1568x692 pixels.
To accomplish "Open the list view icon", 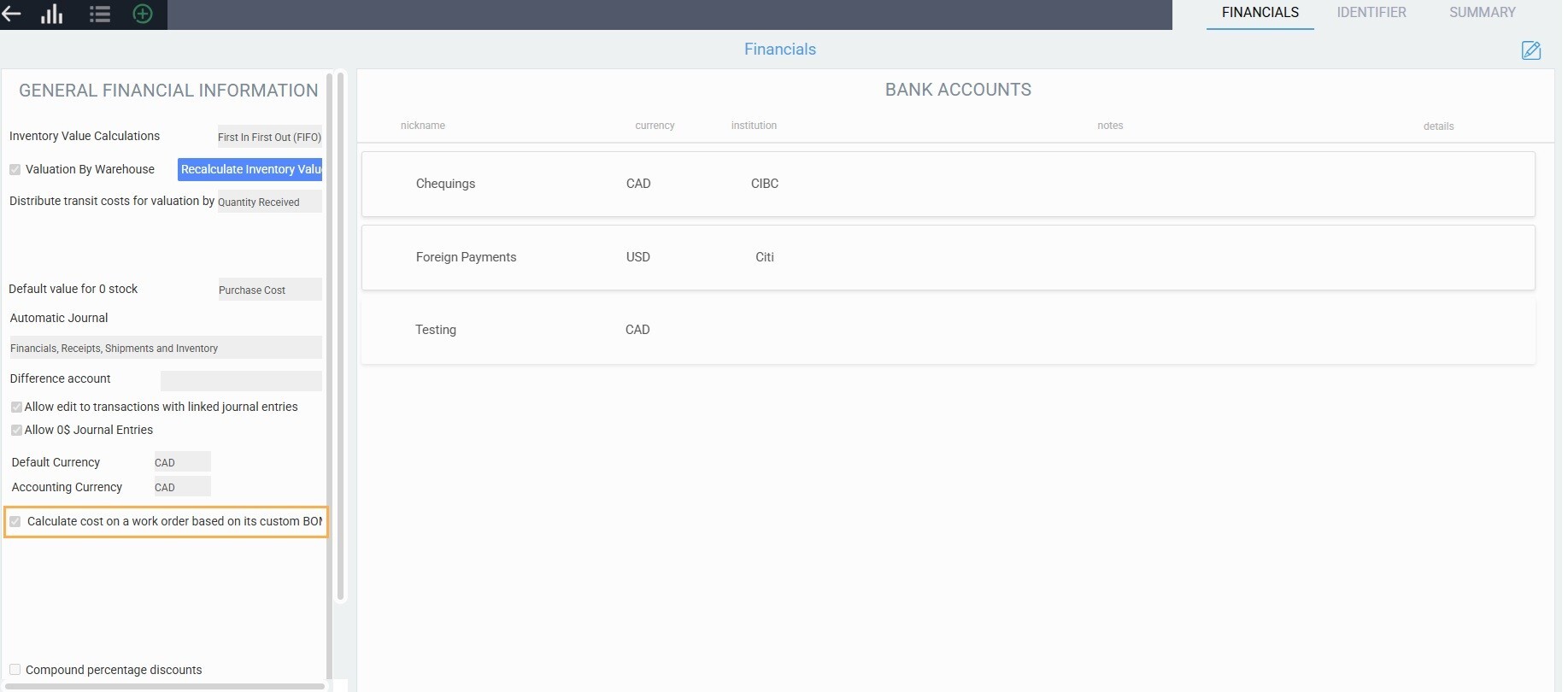I will click(x=100, y=14).
